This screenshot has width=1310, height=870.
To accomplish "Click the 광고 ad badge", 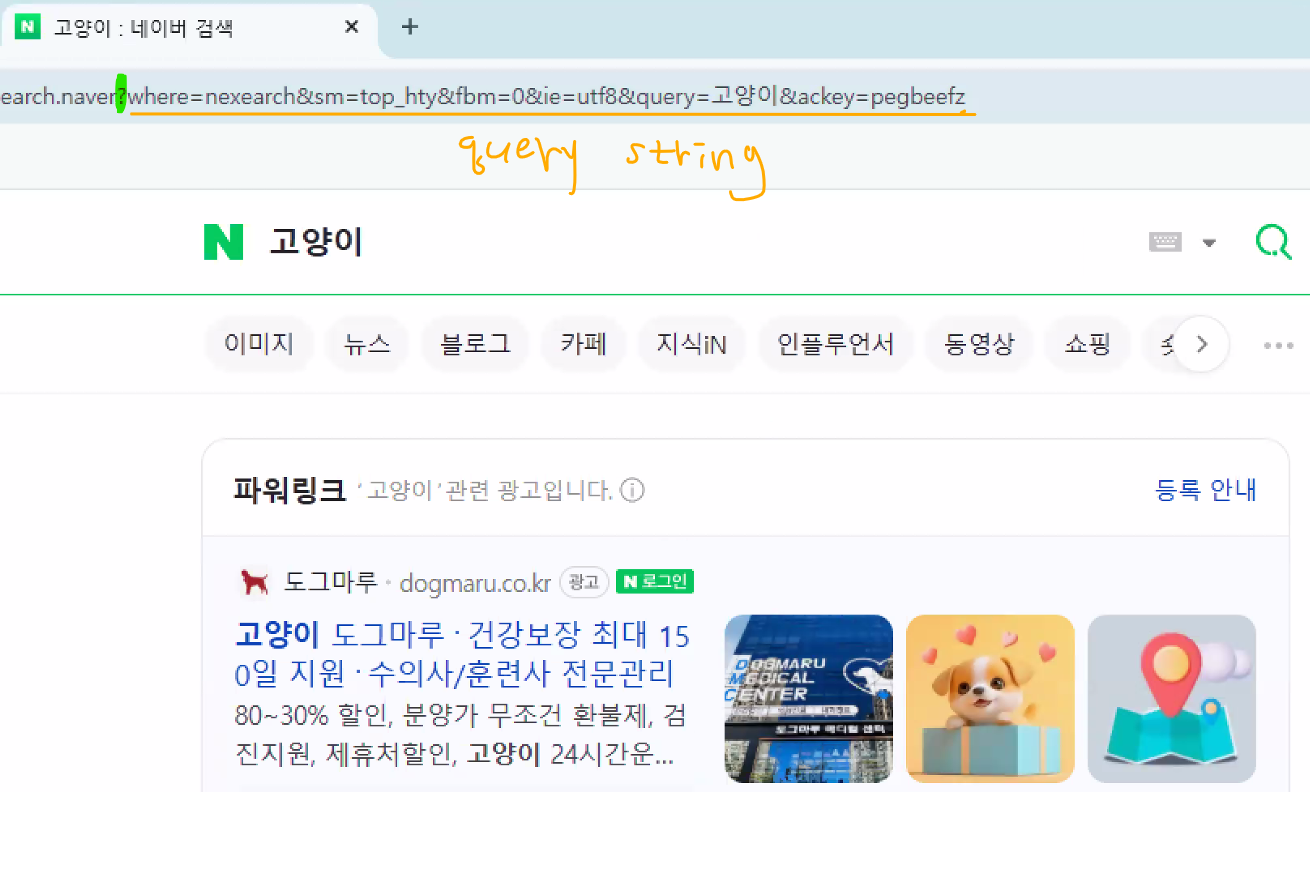I will coord(584,582).
